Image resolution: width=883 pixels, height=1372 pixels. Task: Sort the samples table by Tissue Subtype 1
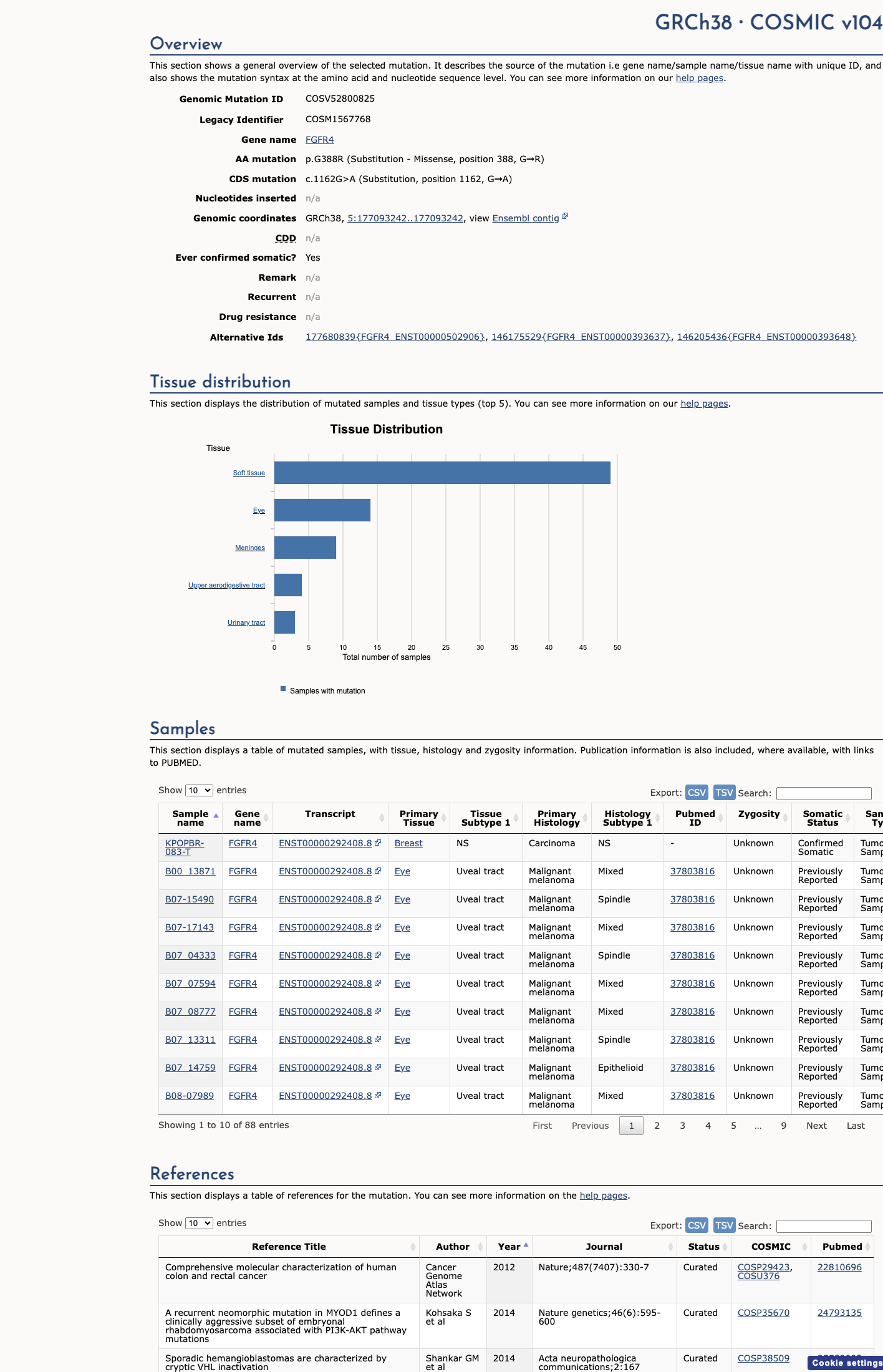tap(486, 818)
